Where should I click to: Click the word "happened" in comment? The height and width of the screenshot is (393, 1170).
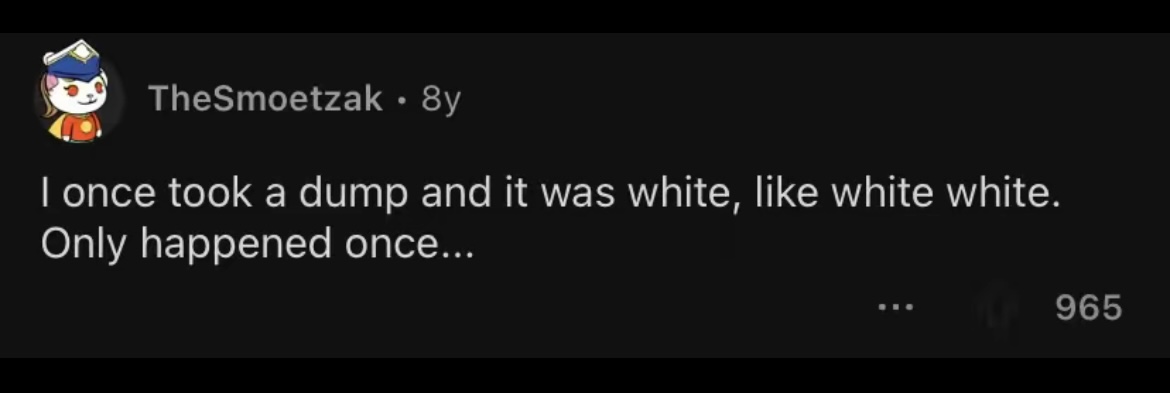pyautogui.click(x=237, y=246)
